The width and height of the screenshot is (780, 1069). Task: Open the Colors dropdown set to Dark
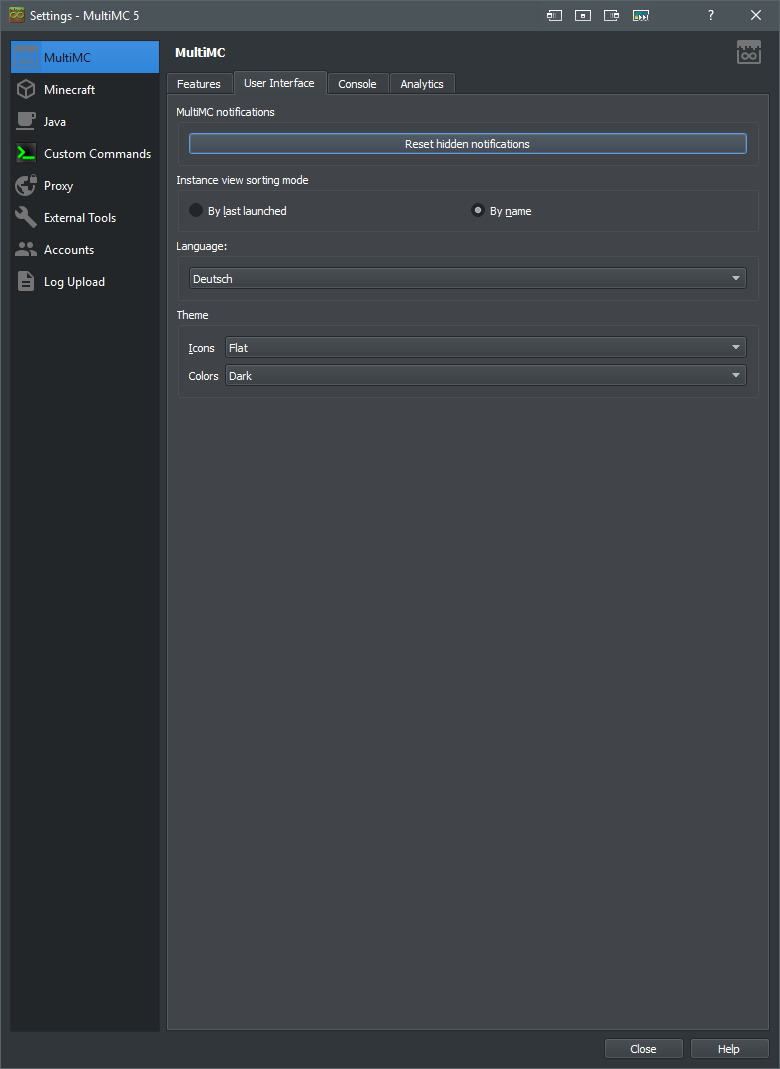click(486, 375)
